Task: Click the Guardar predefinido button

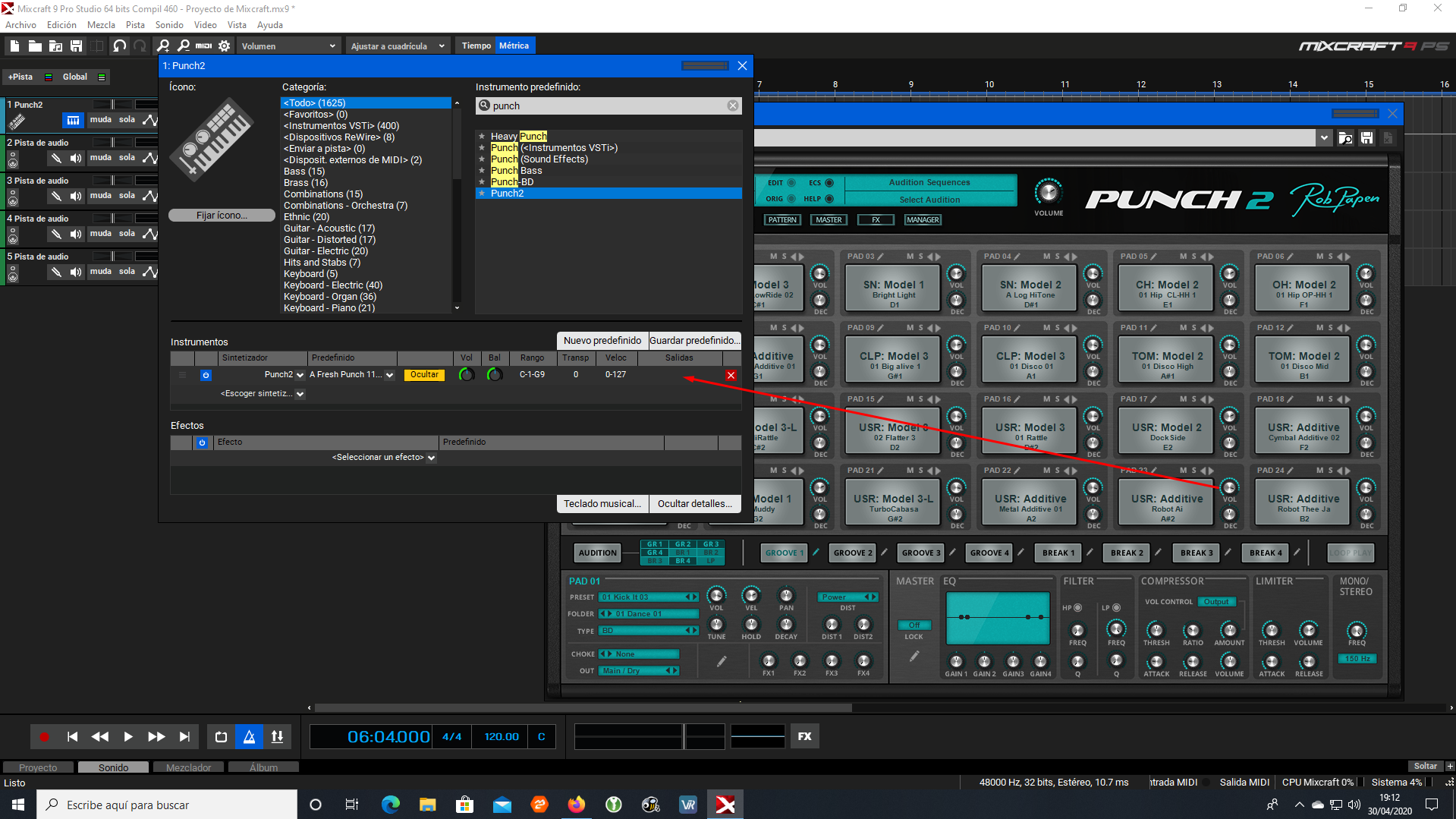Action: 694,341
